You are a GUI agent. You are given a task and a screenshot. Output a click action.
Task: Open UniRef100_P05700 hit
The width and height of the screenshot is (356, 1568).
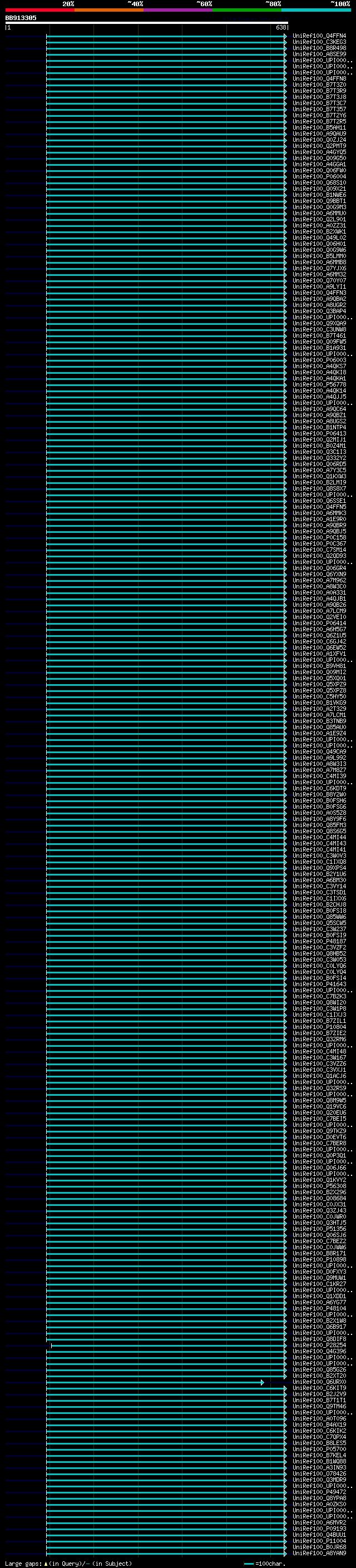(x=319, y=1449)
